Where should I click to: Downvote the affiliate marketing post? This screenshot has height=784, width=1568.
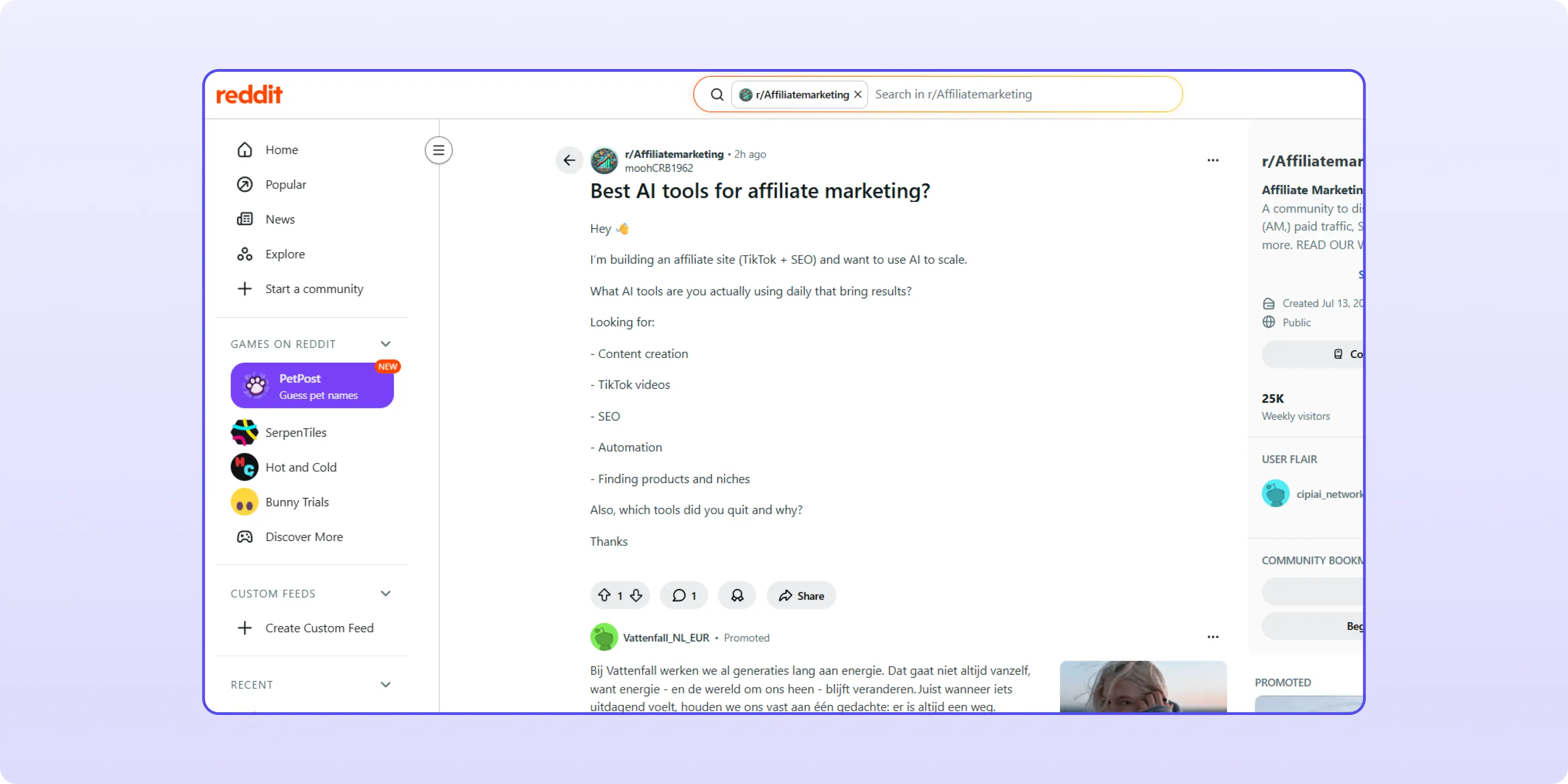click(636, 595)
